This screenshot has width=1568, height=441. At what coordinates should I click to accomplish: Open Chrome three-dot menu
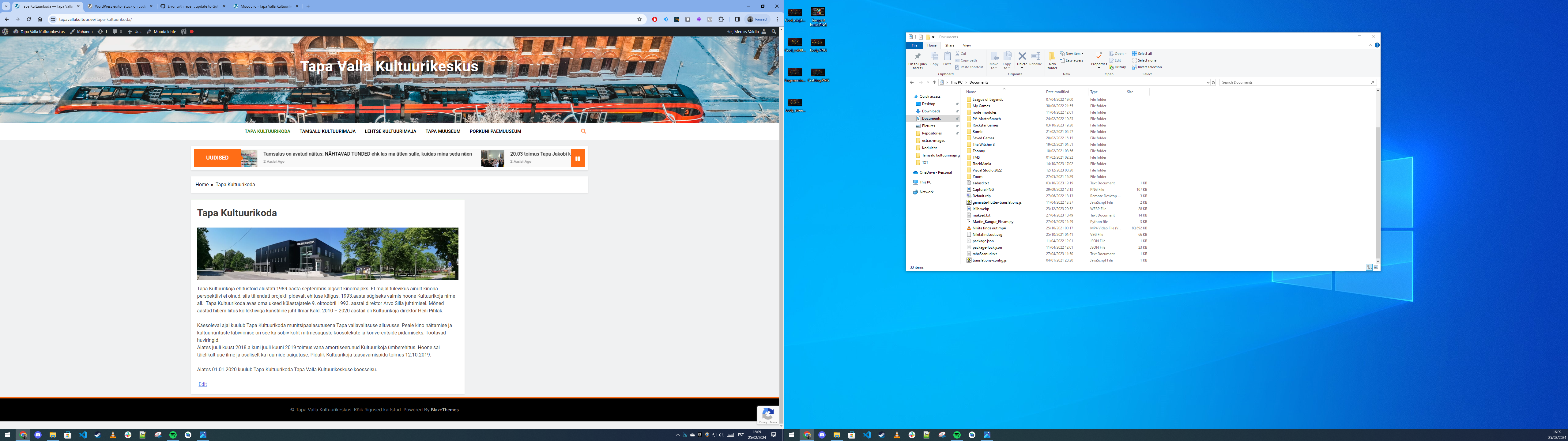coord(777,20)
